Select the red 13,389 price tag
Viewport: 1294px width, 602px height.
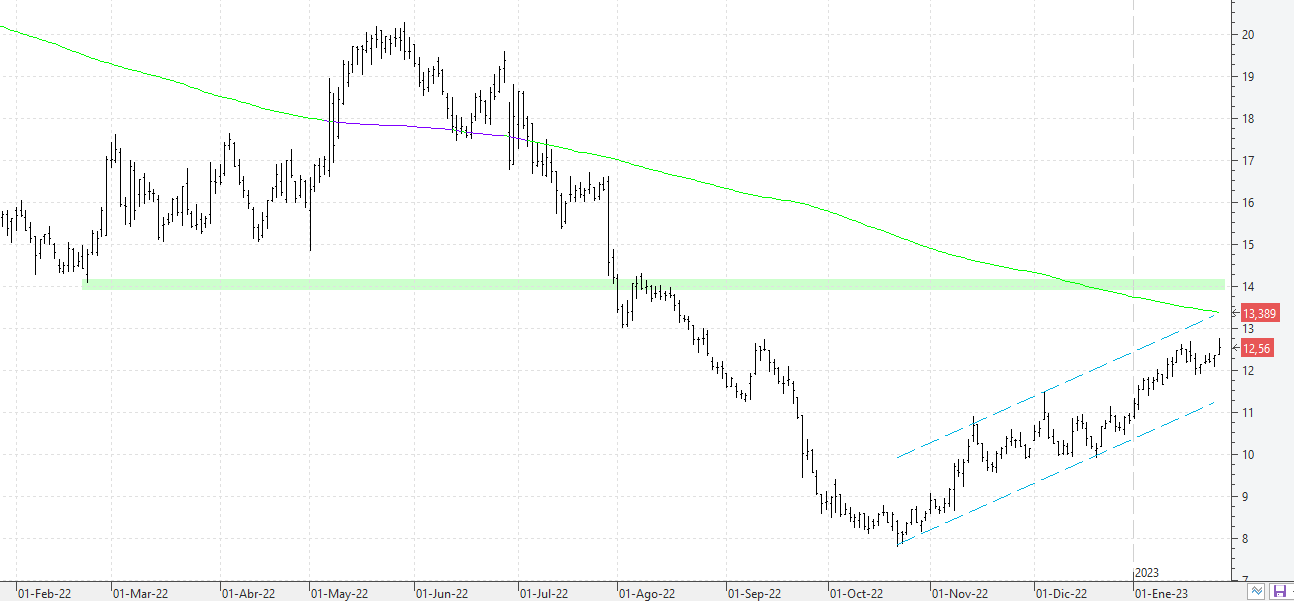pyautogui.click(x=1261, y=314)
